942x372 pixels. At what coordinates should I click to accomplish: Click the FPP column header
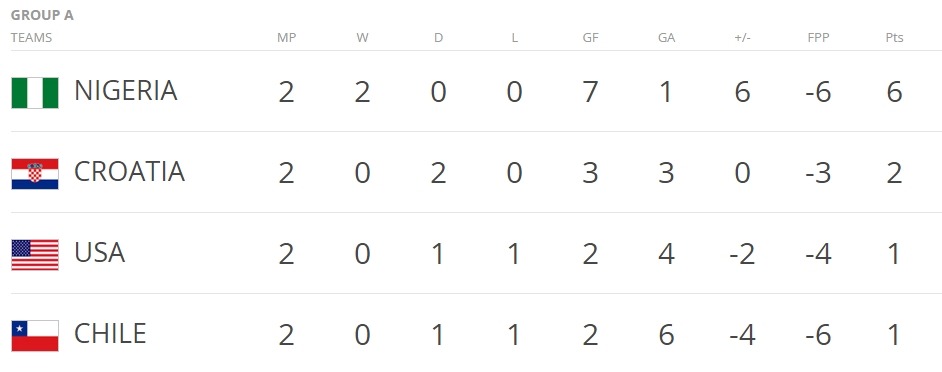pos(818,38)
